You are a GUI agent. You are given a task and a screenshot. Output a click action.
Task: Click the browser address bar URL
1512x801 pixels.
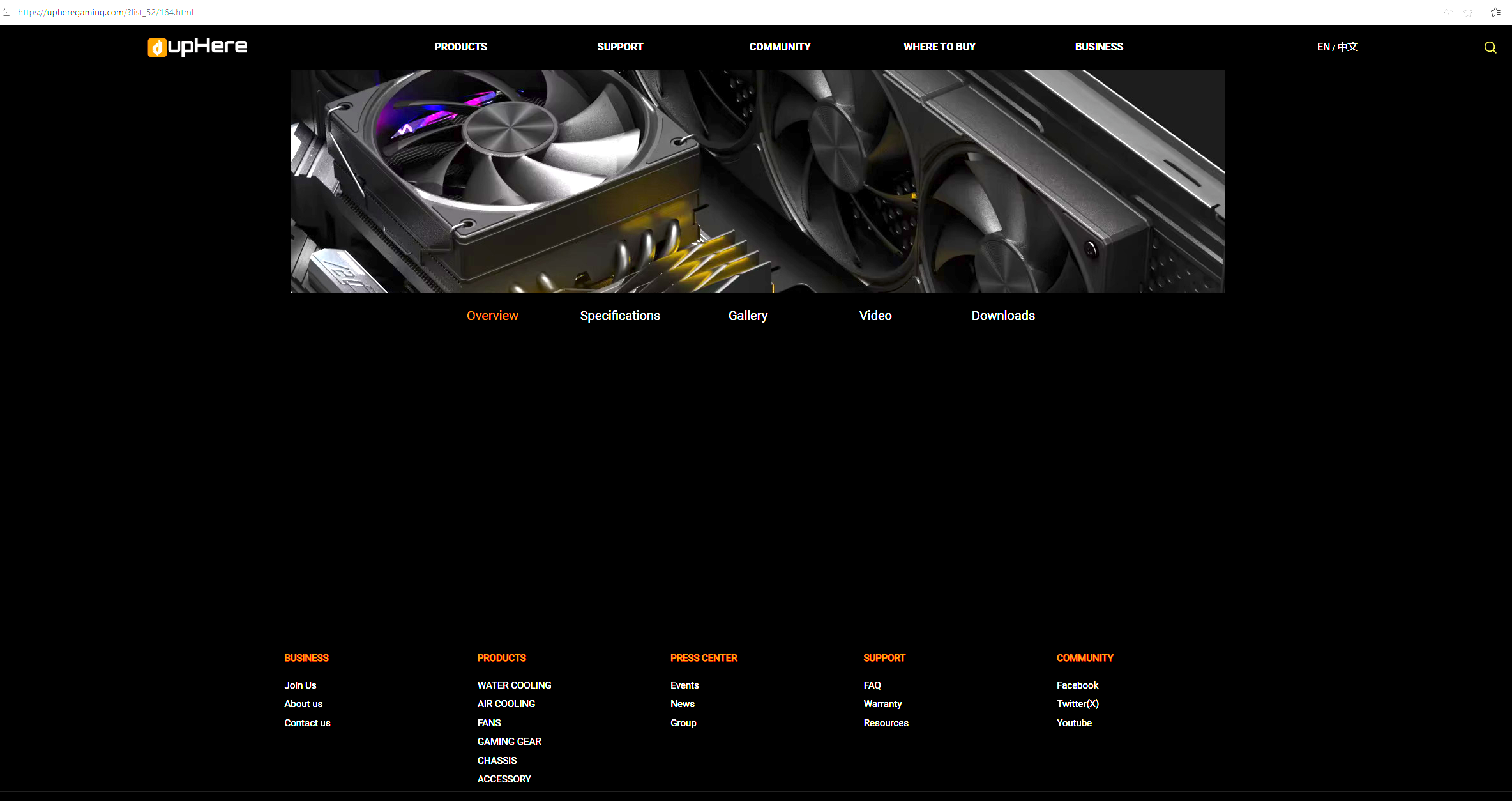(106, 12)
